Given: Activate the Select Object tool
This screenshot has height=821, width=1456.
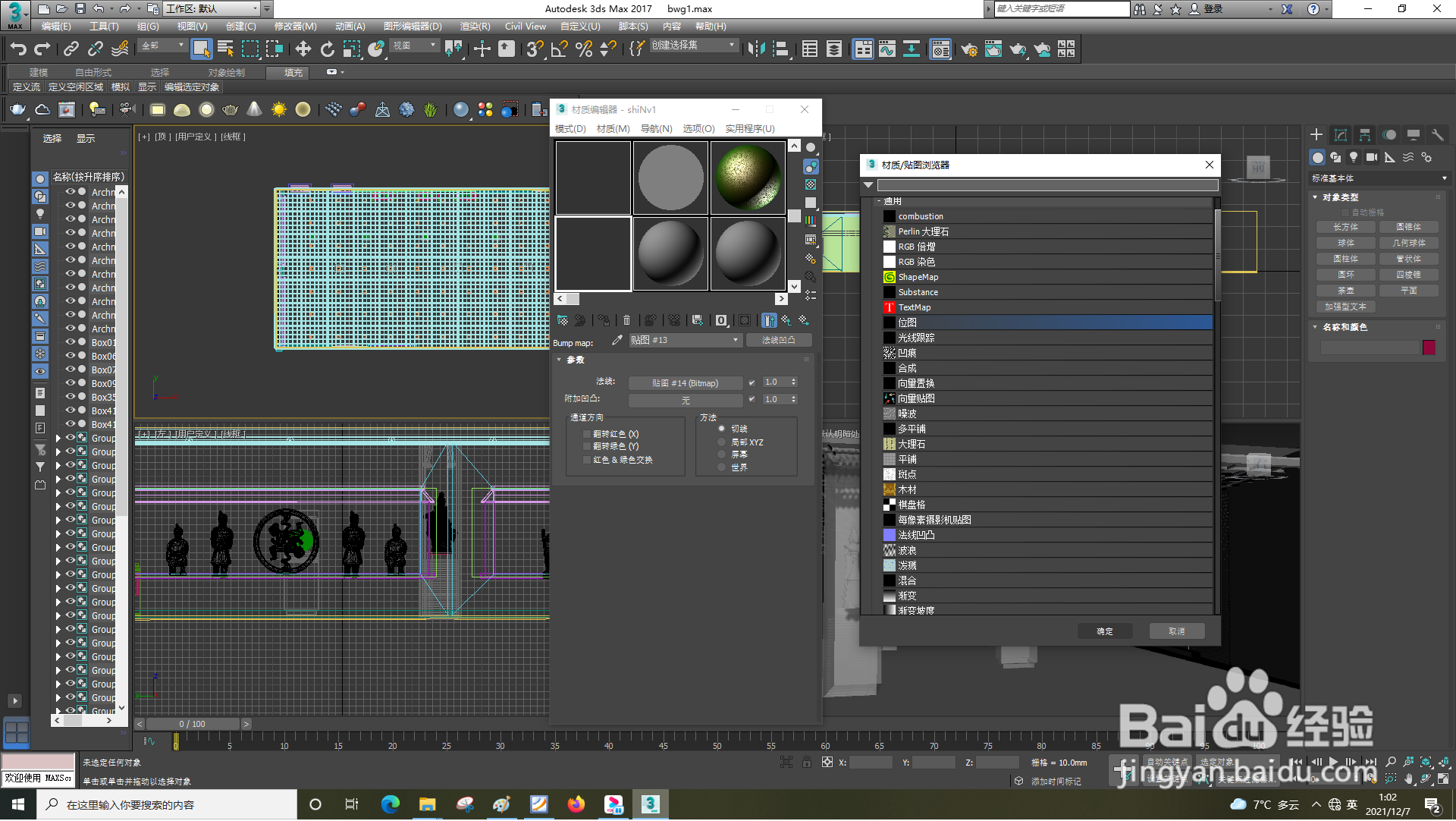Looking at the screenshot, I should coord(201,49).
